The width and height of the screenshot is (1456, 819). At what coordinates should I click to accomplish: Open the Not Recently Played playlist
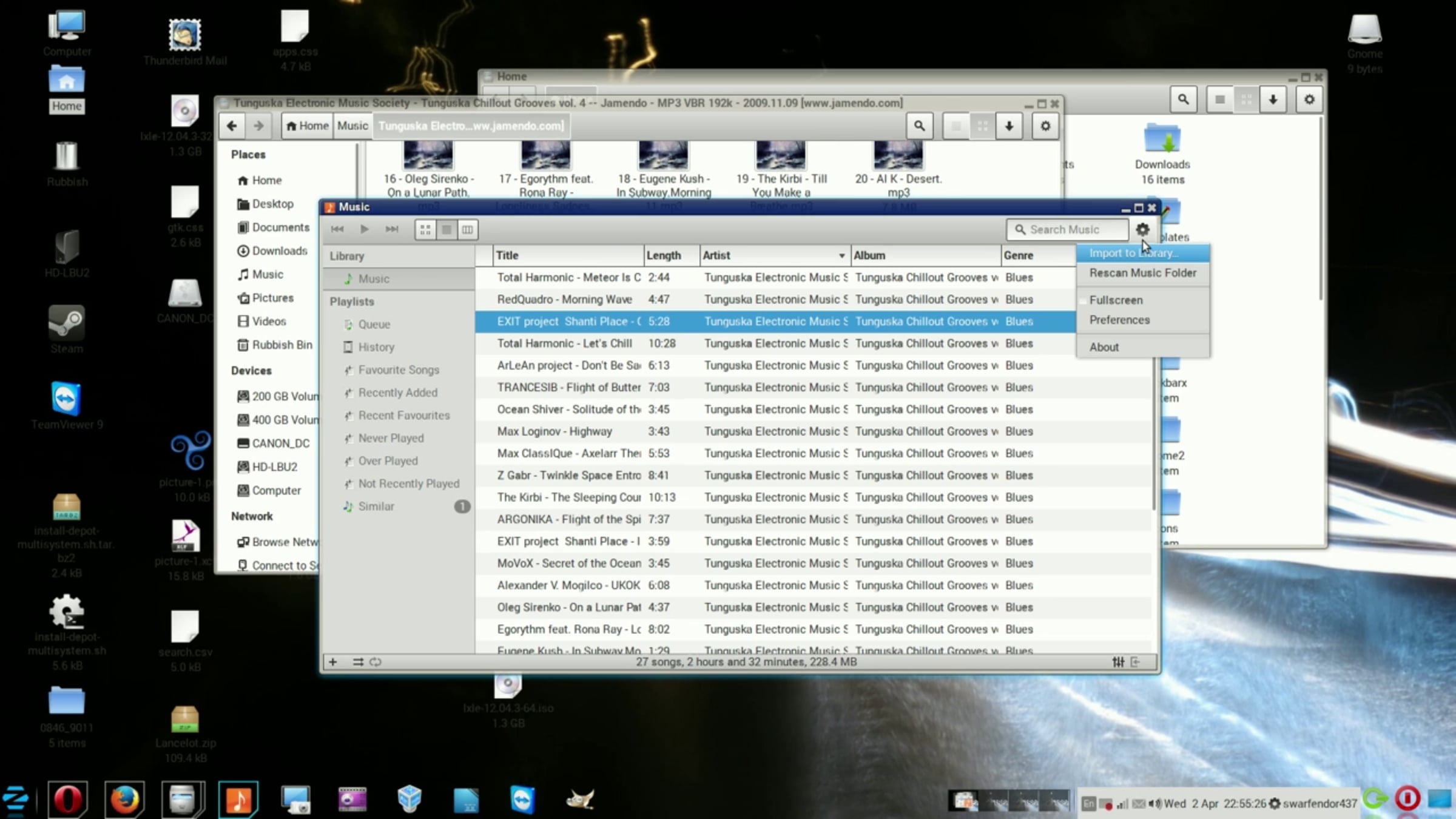pos(399,484)
